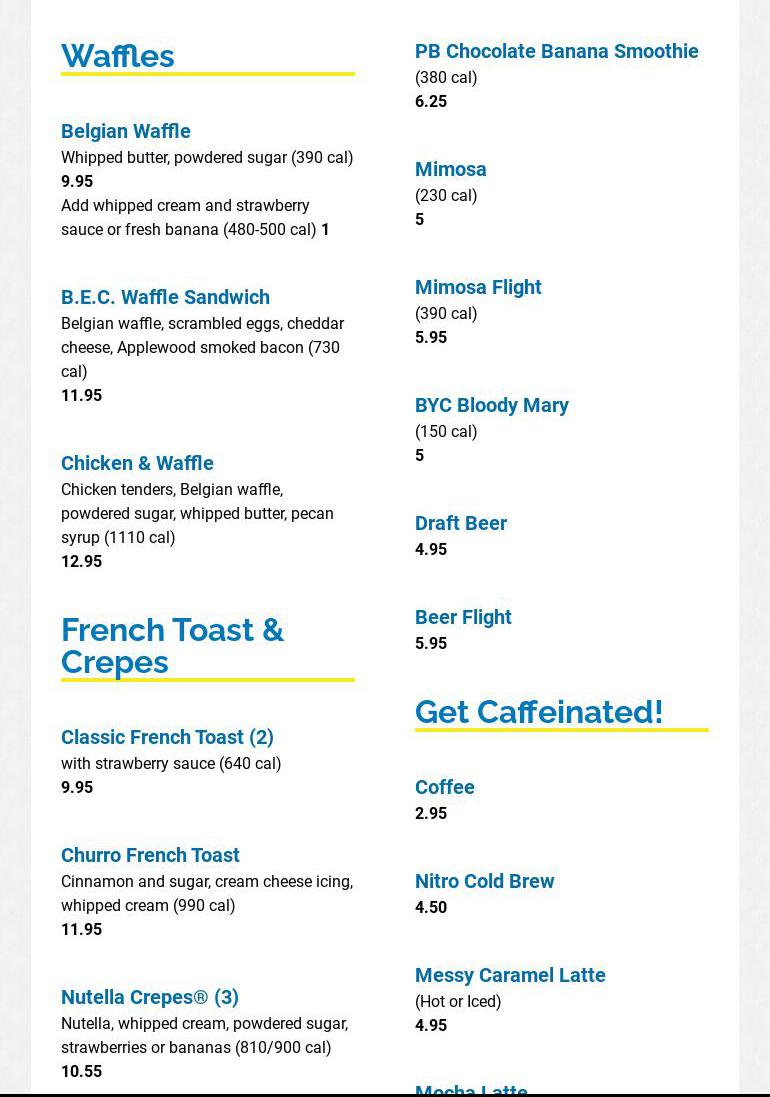Viewport: 770px width, 1097px height.
Task: Click the Mocha Latte item title
Action: (471, 1089)
